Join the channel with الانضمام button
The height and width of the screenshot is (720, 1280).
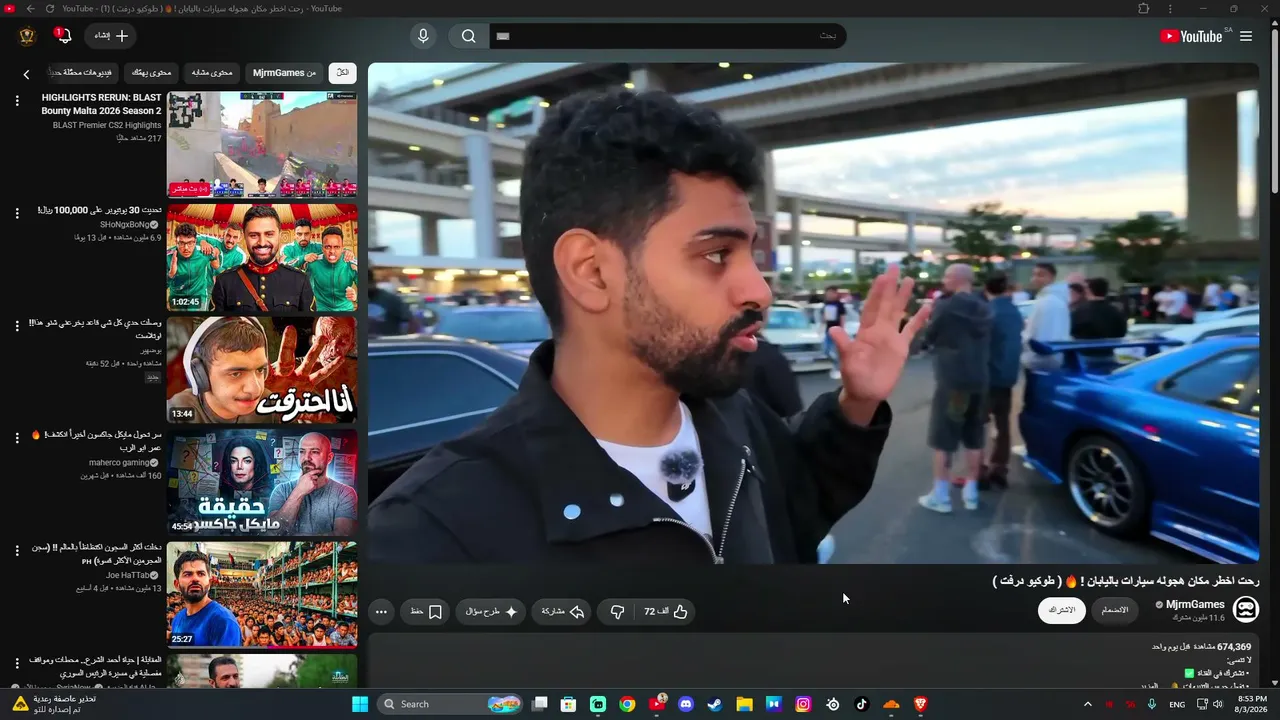1115,610
